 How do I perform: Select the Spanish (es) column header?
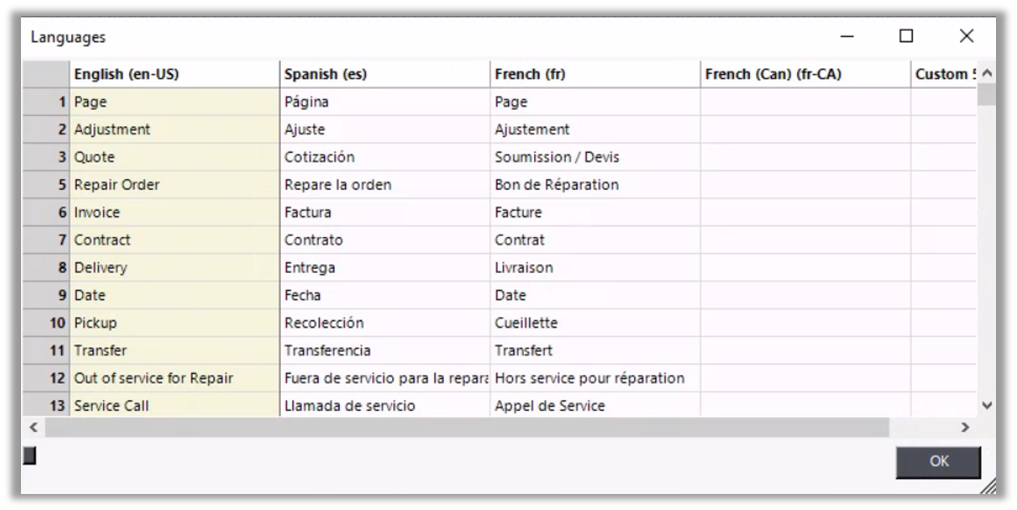click(385, 74)
